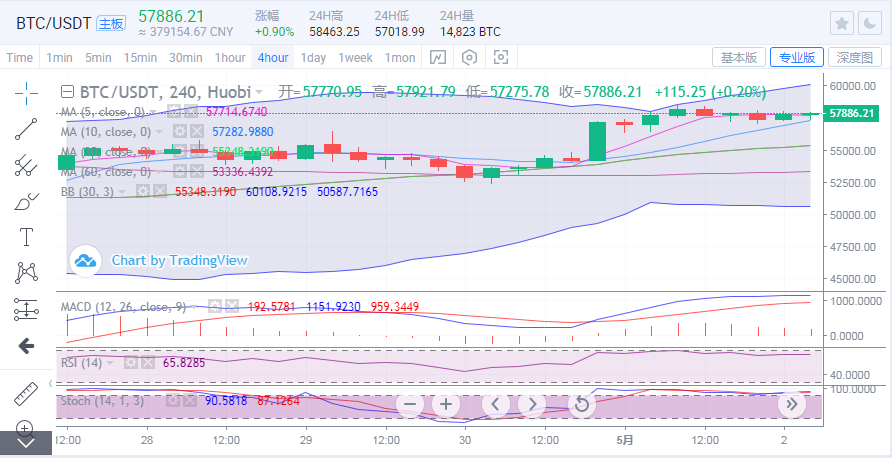Click the 24H高 value 58463.25

[334, 32]
